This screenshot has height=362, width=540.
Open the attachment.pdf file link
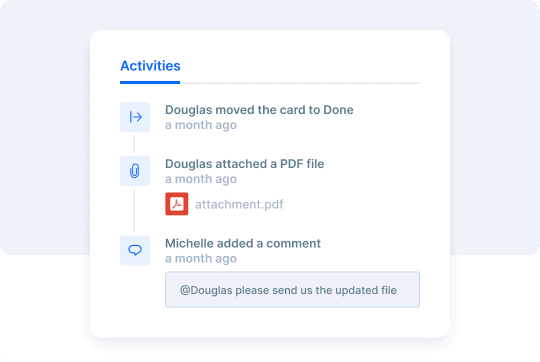coord(239,204)
